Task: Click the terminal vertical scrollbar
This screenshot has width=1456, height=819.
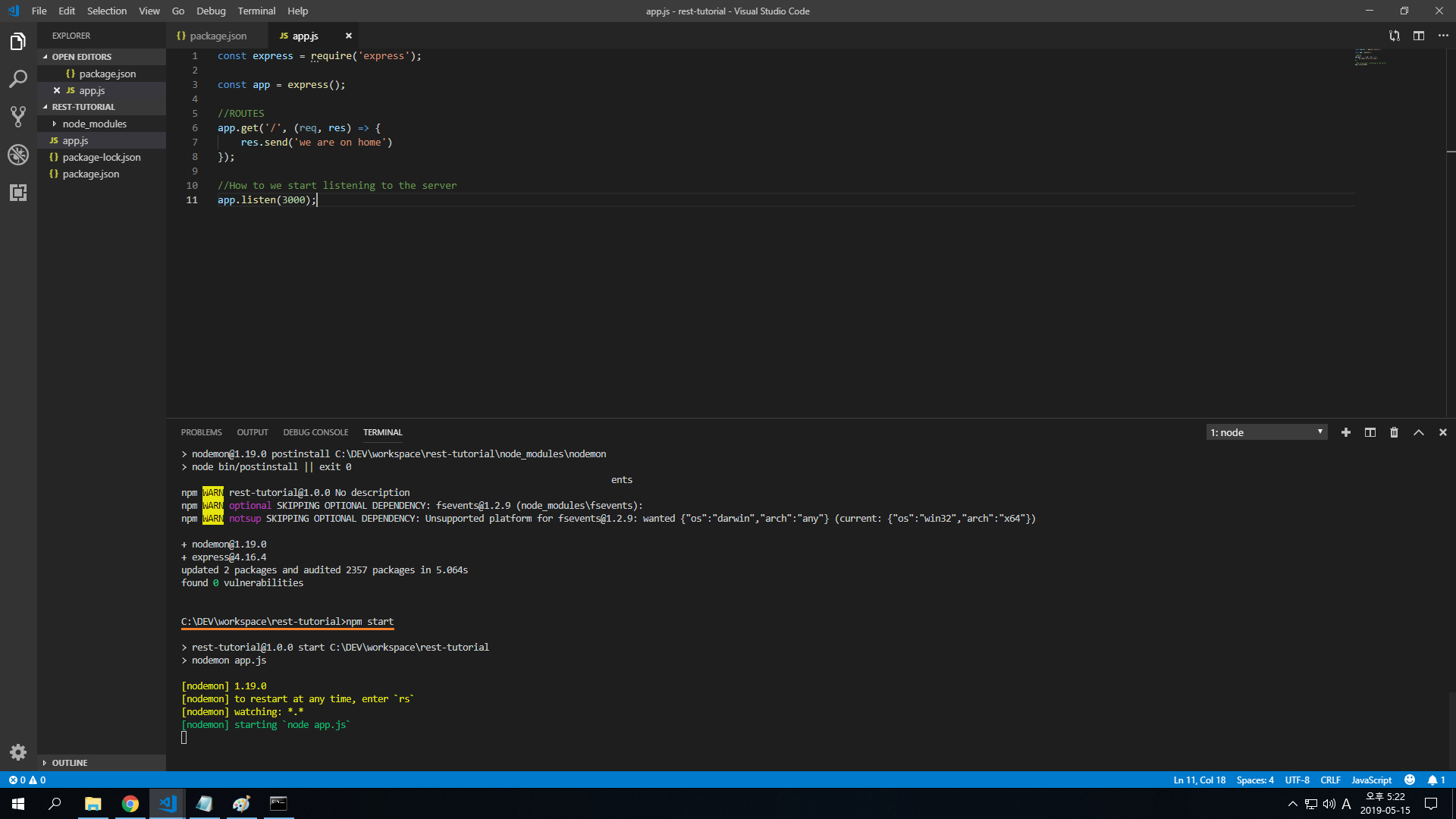Action: tap(1451, 730)
